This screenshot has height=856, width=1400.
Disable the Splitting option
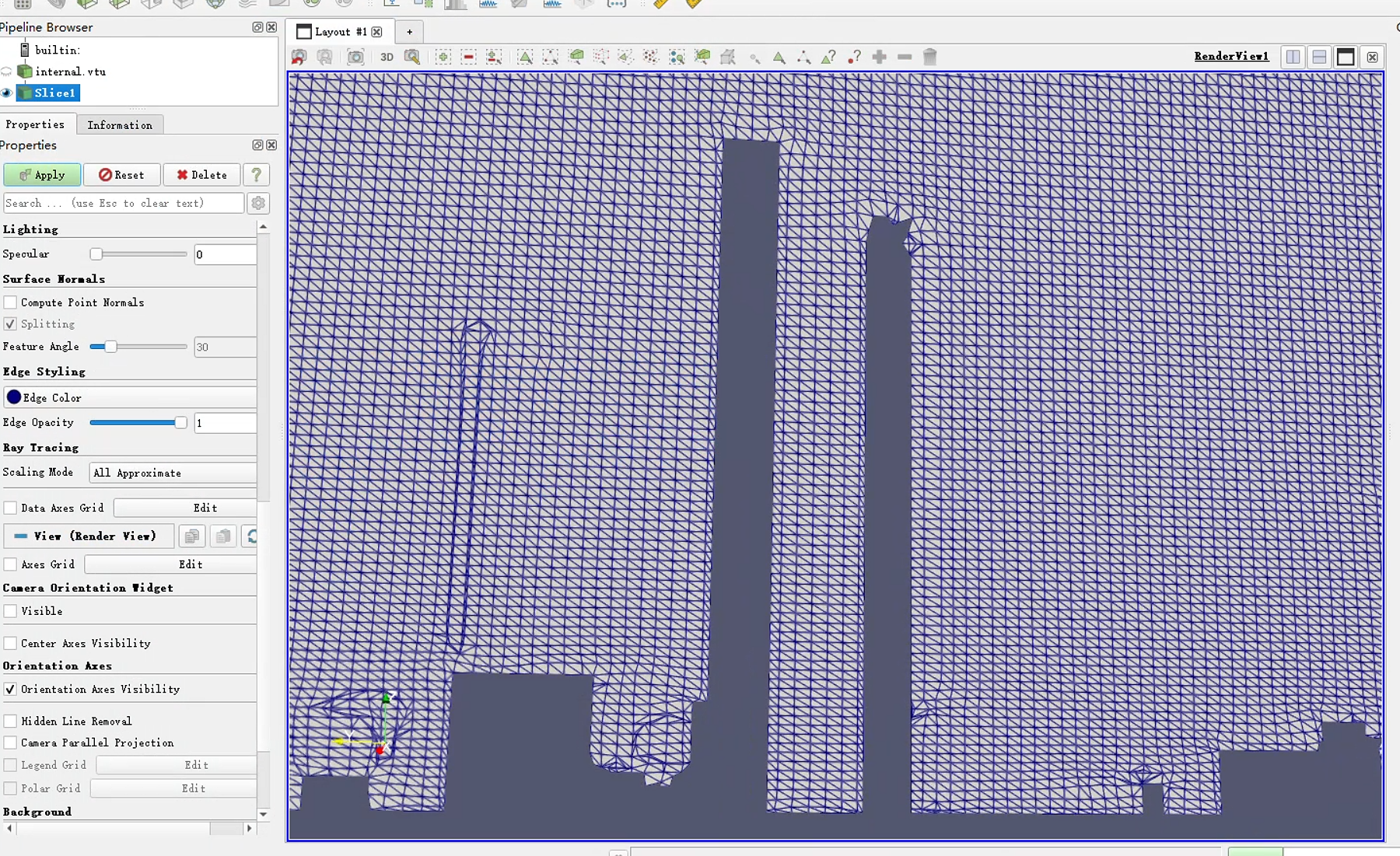pyautogui.click(x=10, y=323)
